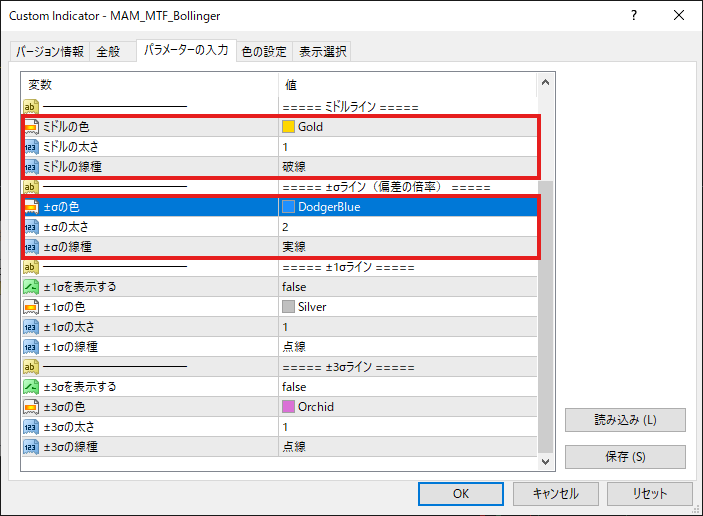Click the 123 icon beside ±3σの太さ
The width and height of the screenshot is (703, 516).
(x=31, y=427)
